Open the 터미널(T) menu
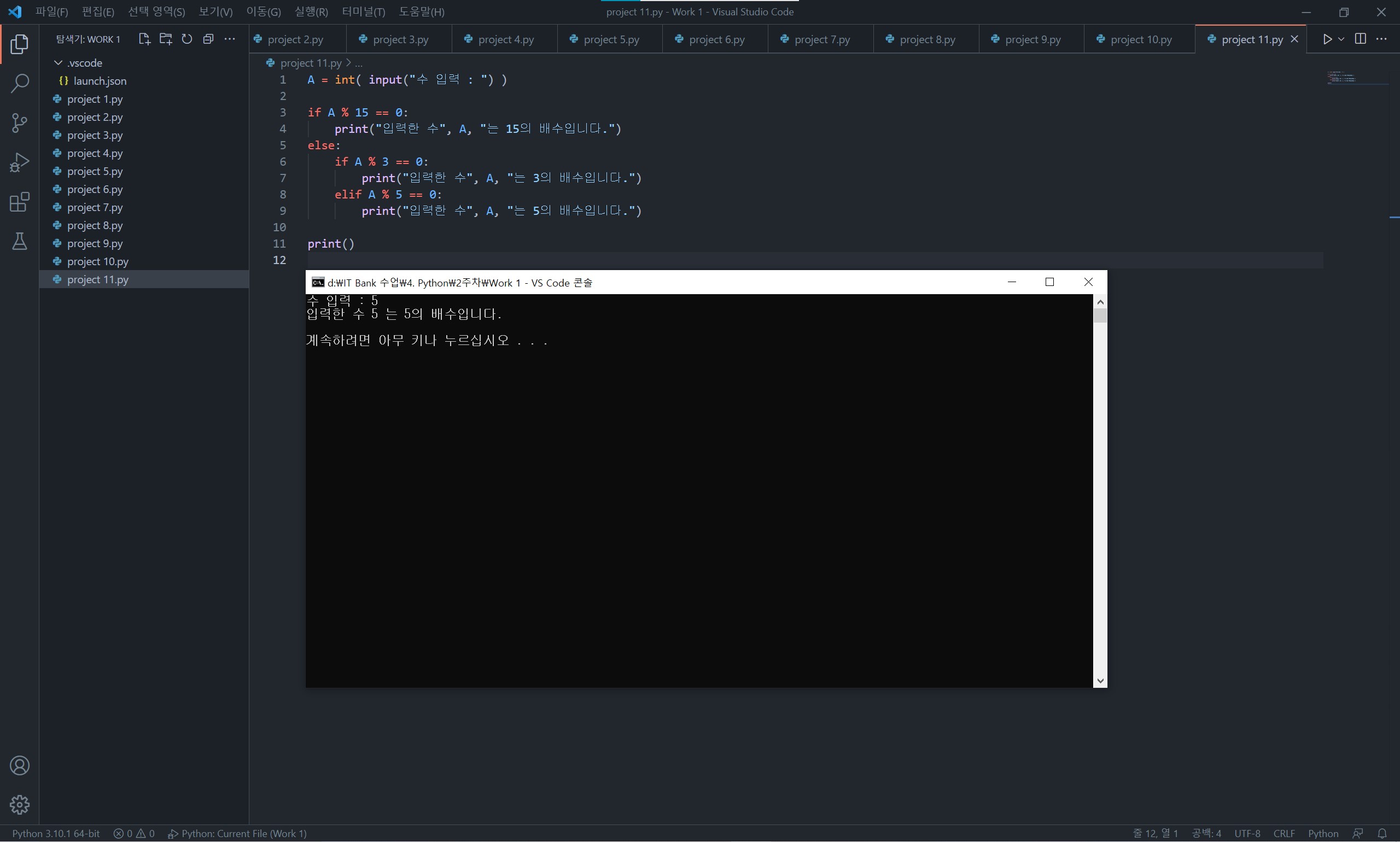This screenshot has width=1400, height=842. coord(363,12)
